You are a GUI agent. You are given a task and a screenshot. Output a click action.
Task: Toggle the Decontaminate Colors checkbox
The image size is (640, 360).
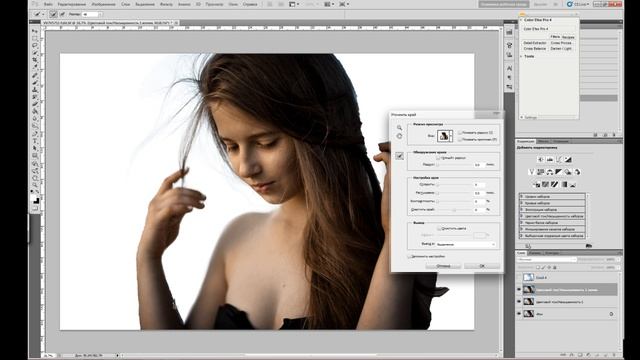pyautogui.click(x=438, y=229)
